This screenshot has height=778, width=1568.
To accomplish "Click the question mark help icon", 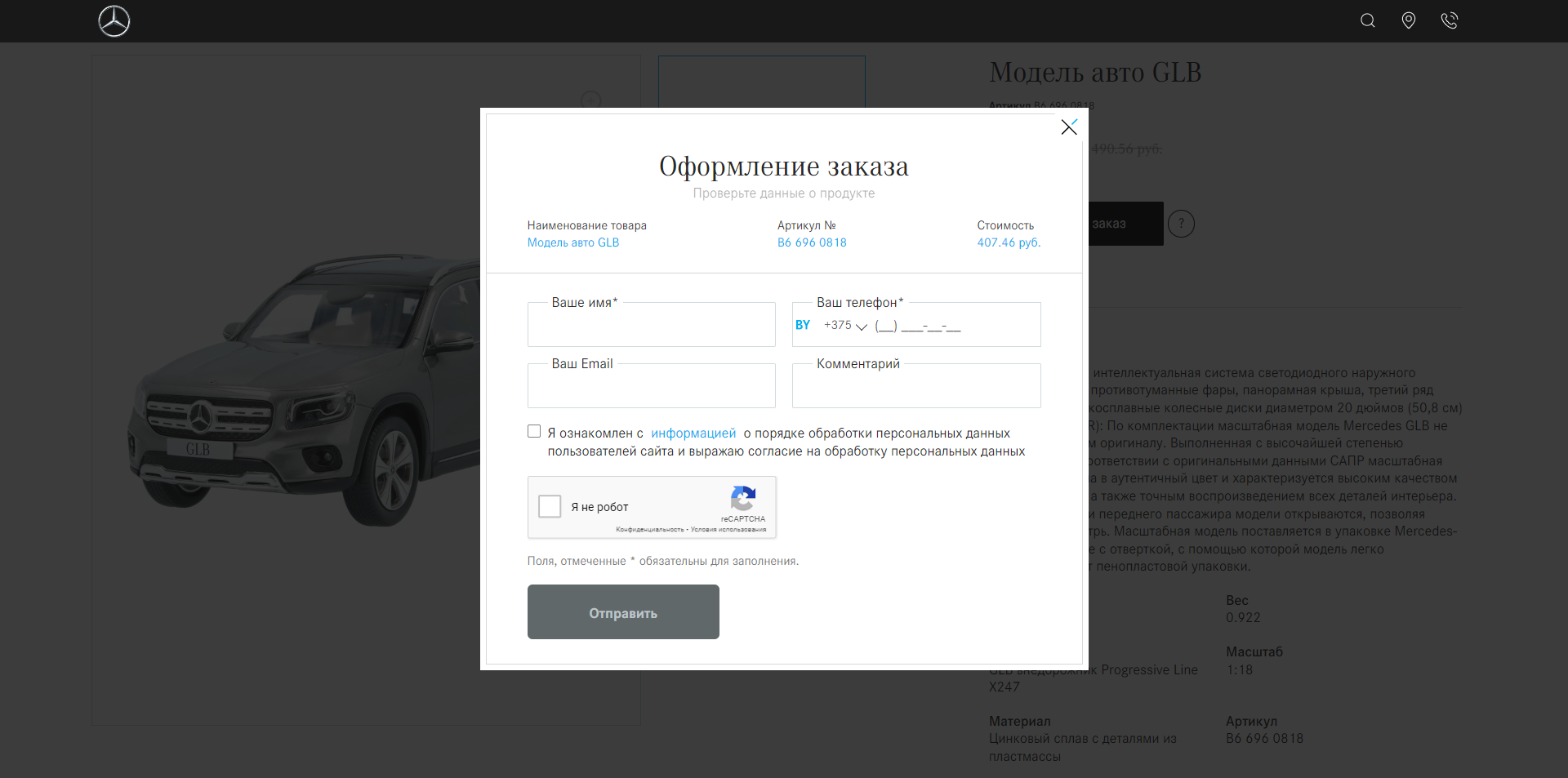I will coord(1181,224).
